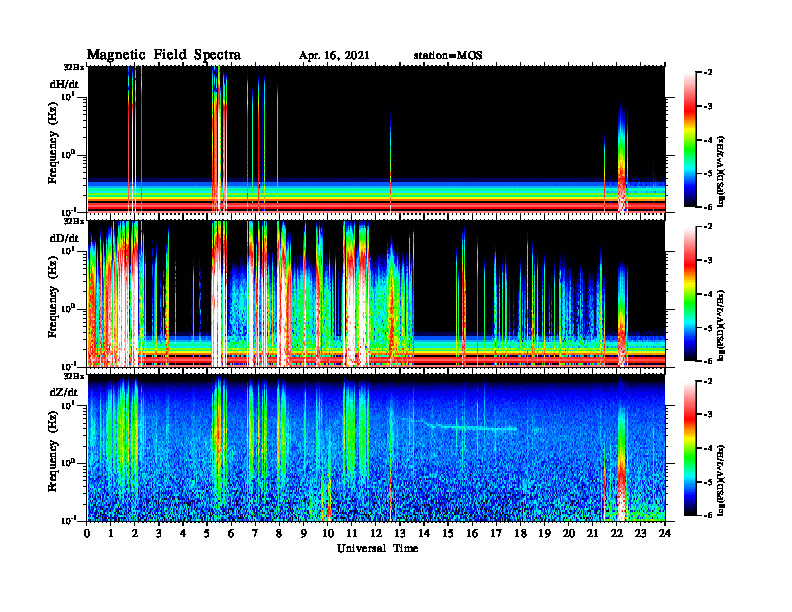The width and height of the screenshot is (792, 612).
Task: Click hour tick label 8 on time axis
Action: (279, 533)
